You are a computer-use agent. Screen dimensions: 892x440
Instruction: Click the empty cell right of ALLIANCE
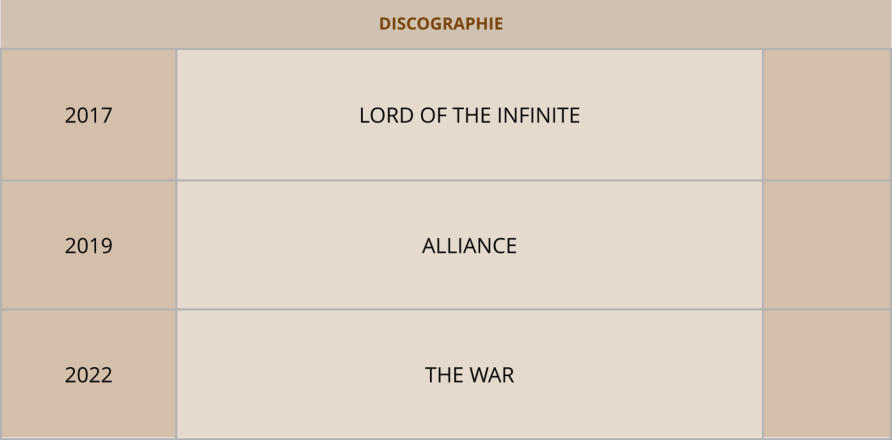click(826, 245)
